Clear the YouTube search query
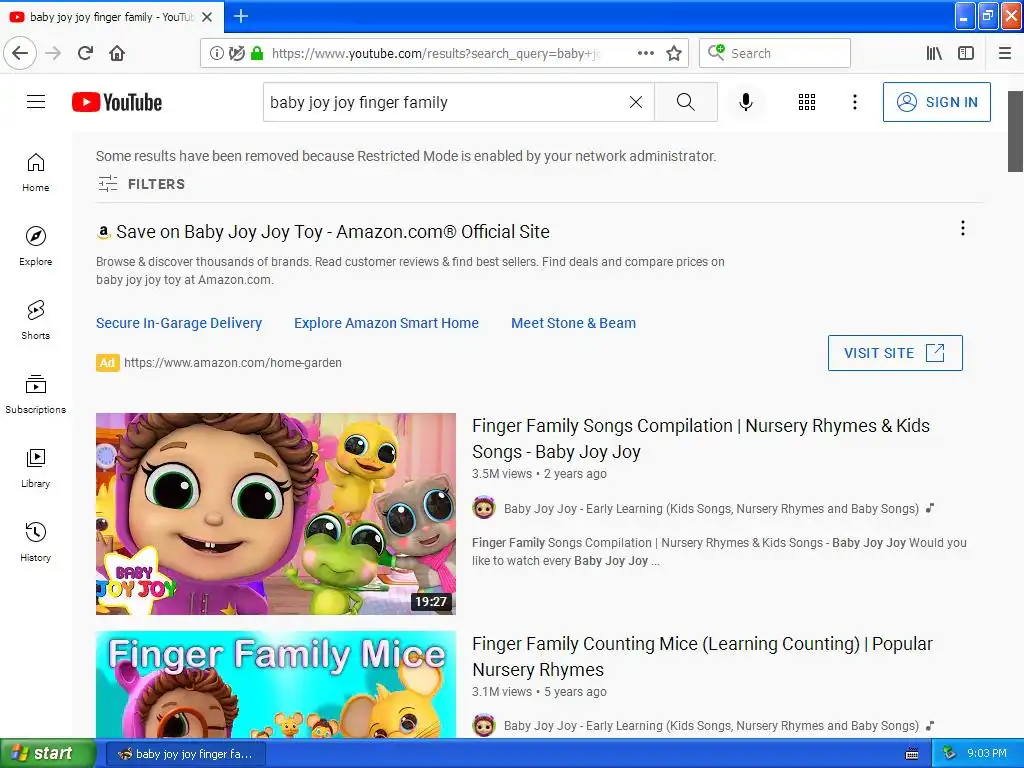 (x=635, y=102)
